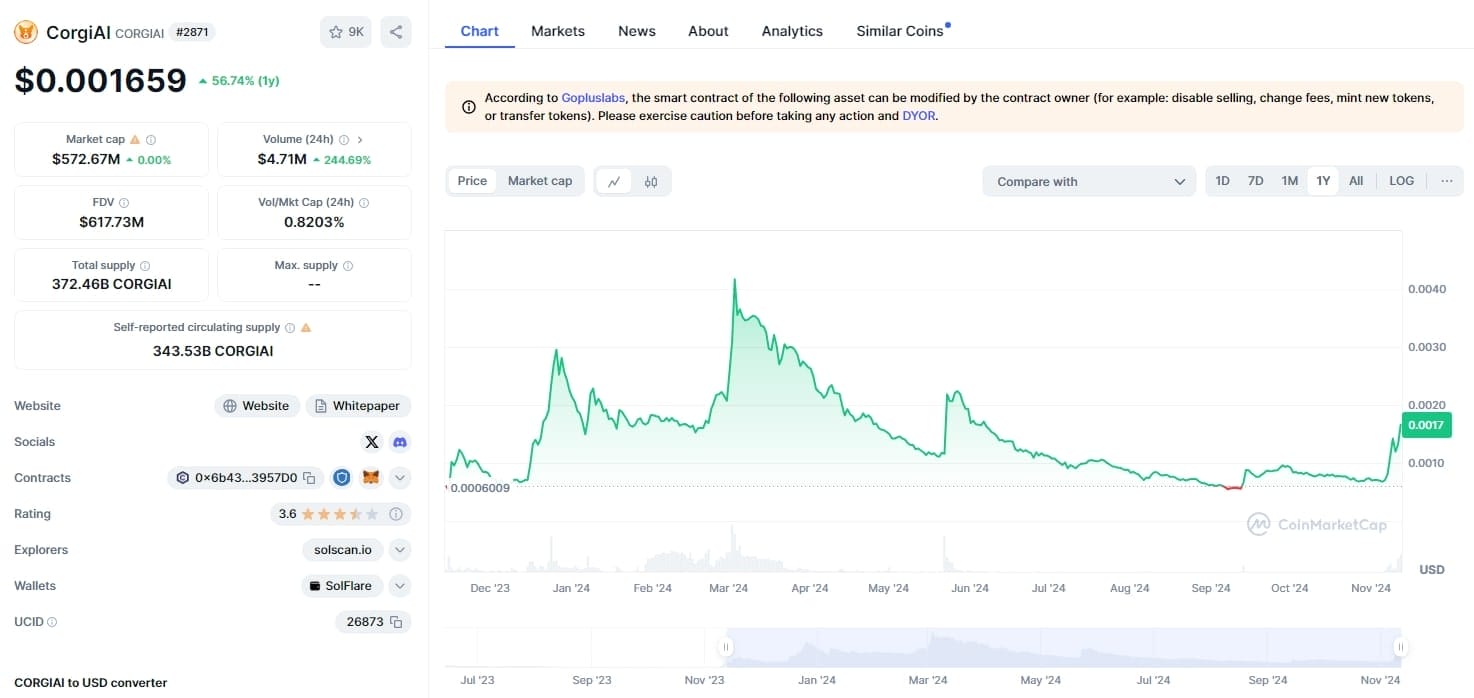Open the SolFlare wallet link
1474x698 pixels.
pos(341,586)
